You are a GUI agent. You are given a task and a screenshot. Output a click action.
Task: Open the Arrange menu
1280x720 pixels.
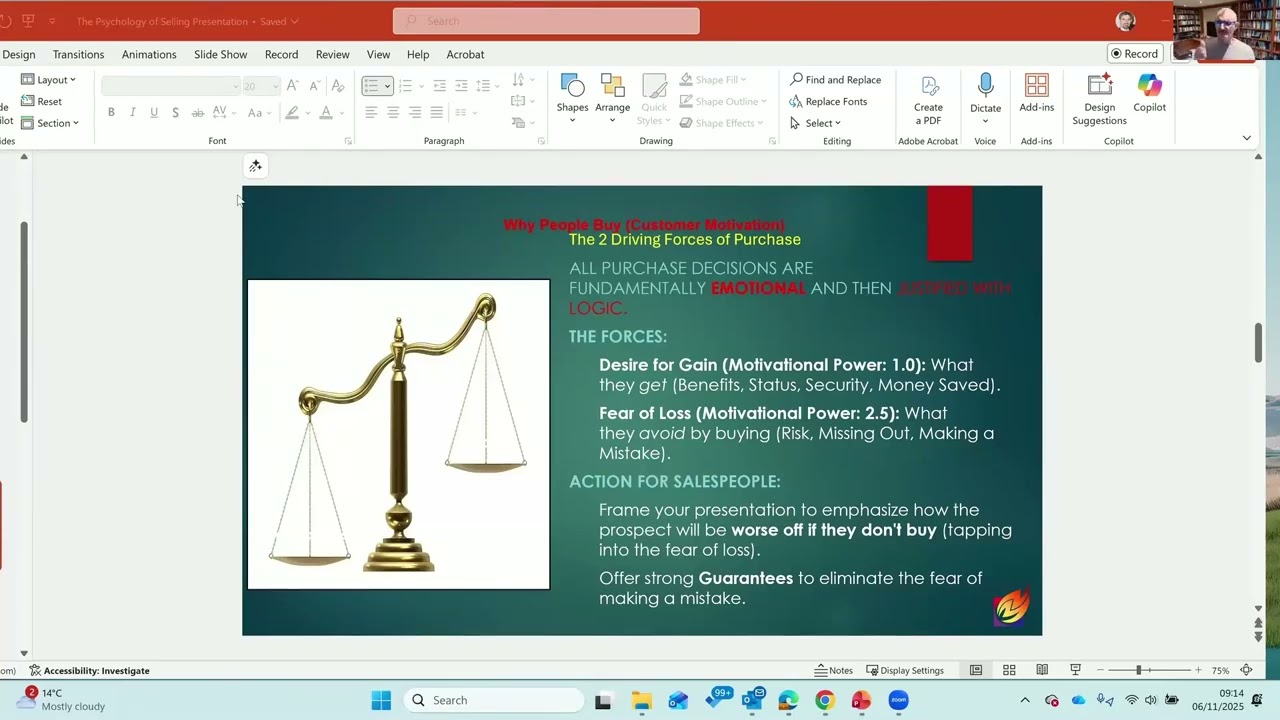612,98
